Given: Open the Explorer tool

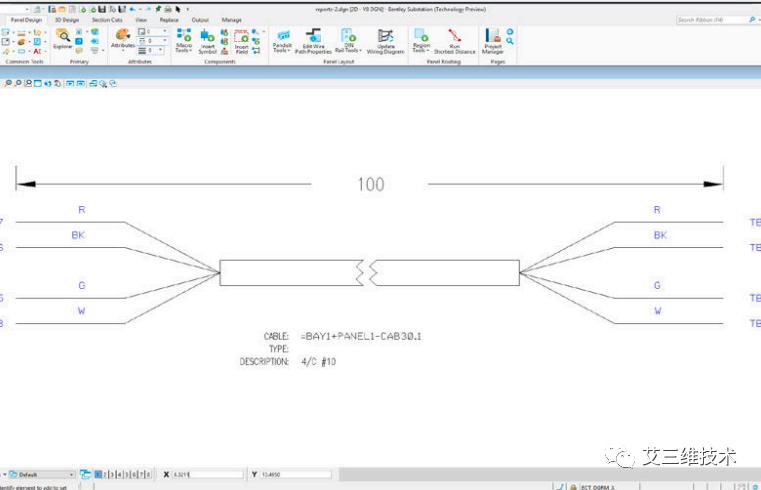Looking at the screenshot, I should click(63, 38).
